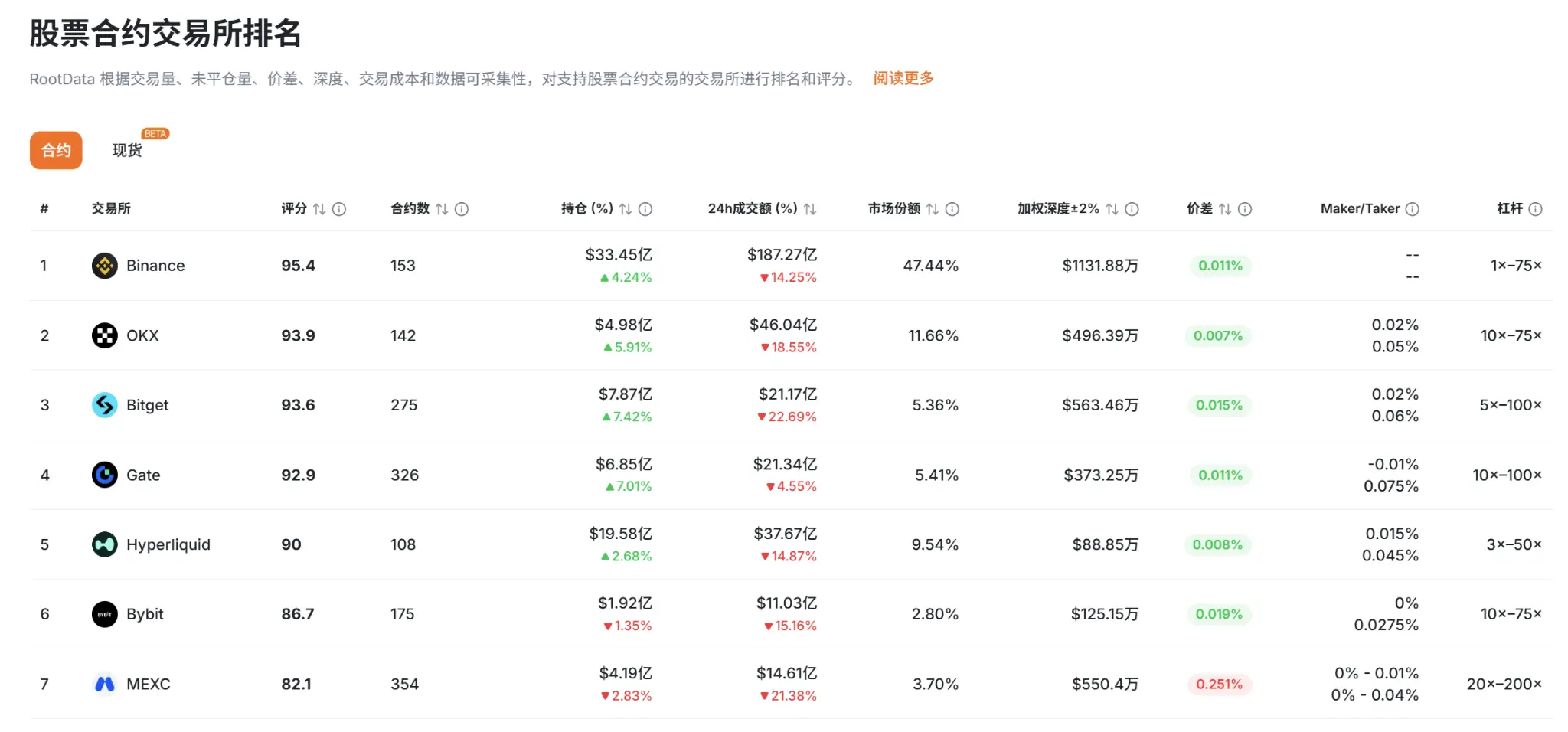Click the 0.011% spread badge for Gate
The width and height of the screenshot is (1568, 732).
(x=1220, y=475)
